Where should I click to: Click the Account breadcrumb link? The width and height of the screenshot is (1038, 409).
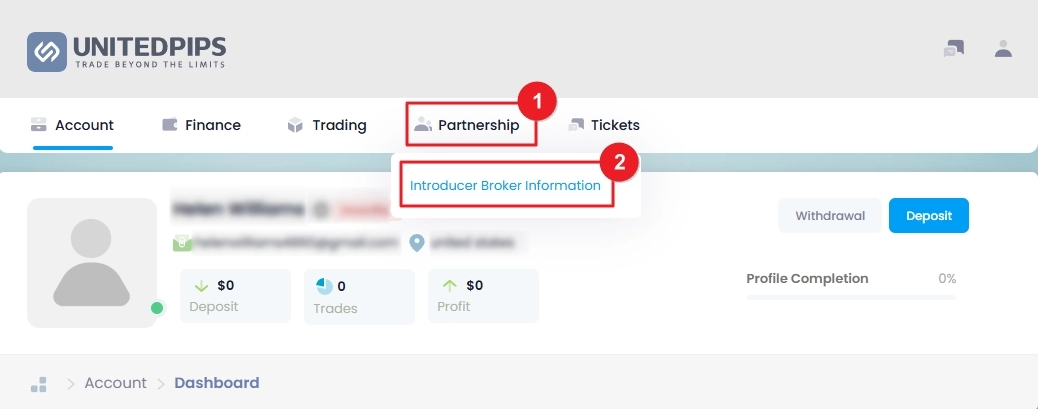click(116, 383)
